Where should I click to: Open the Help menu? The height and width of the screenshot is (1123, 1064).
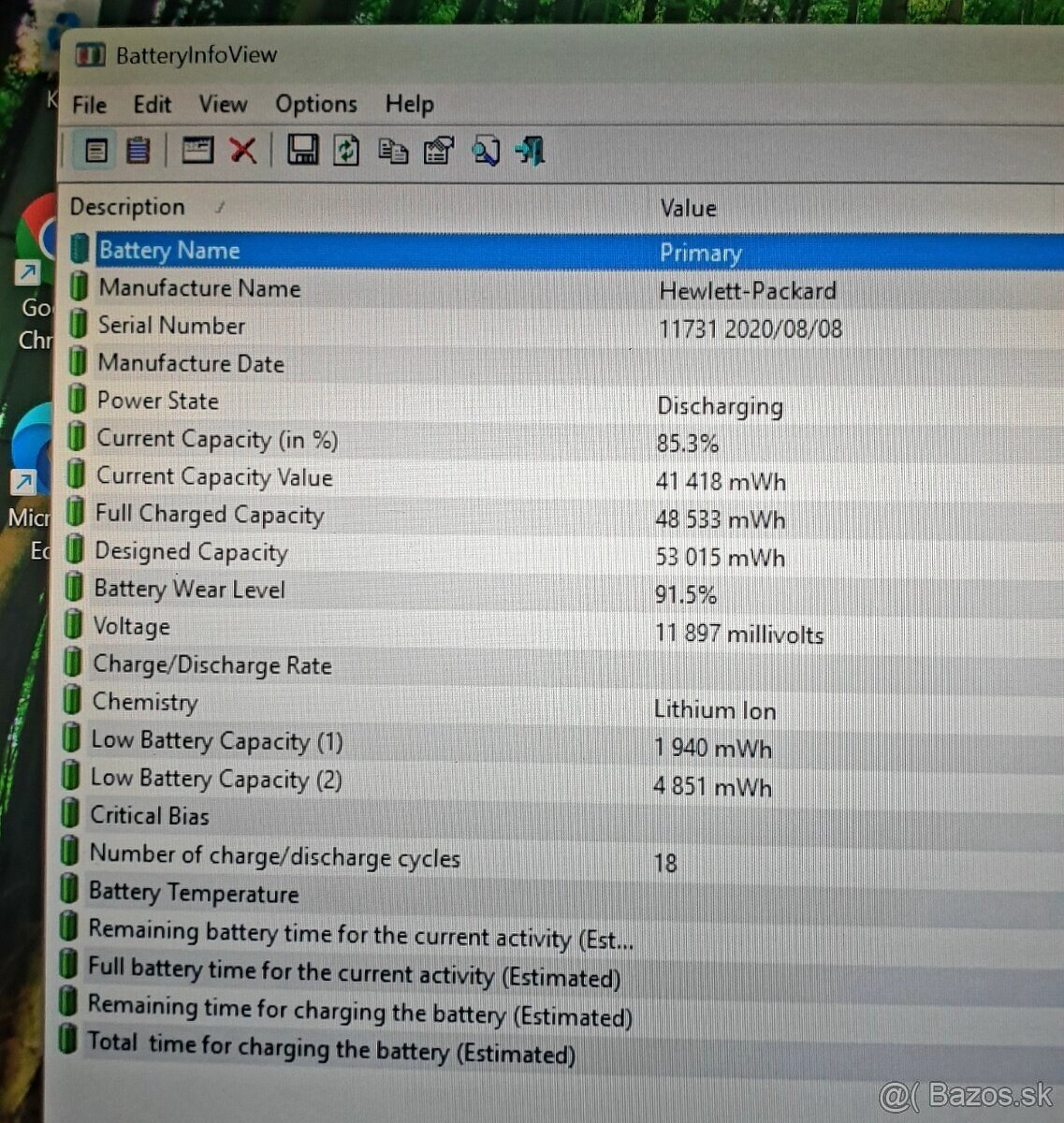409,104
